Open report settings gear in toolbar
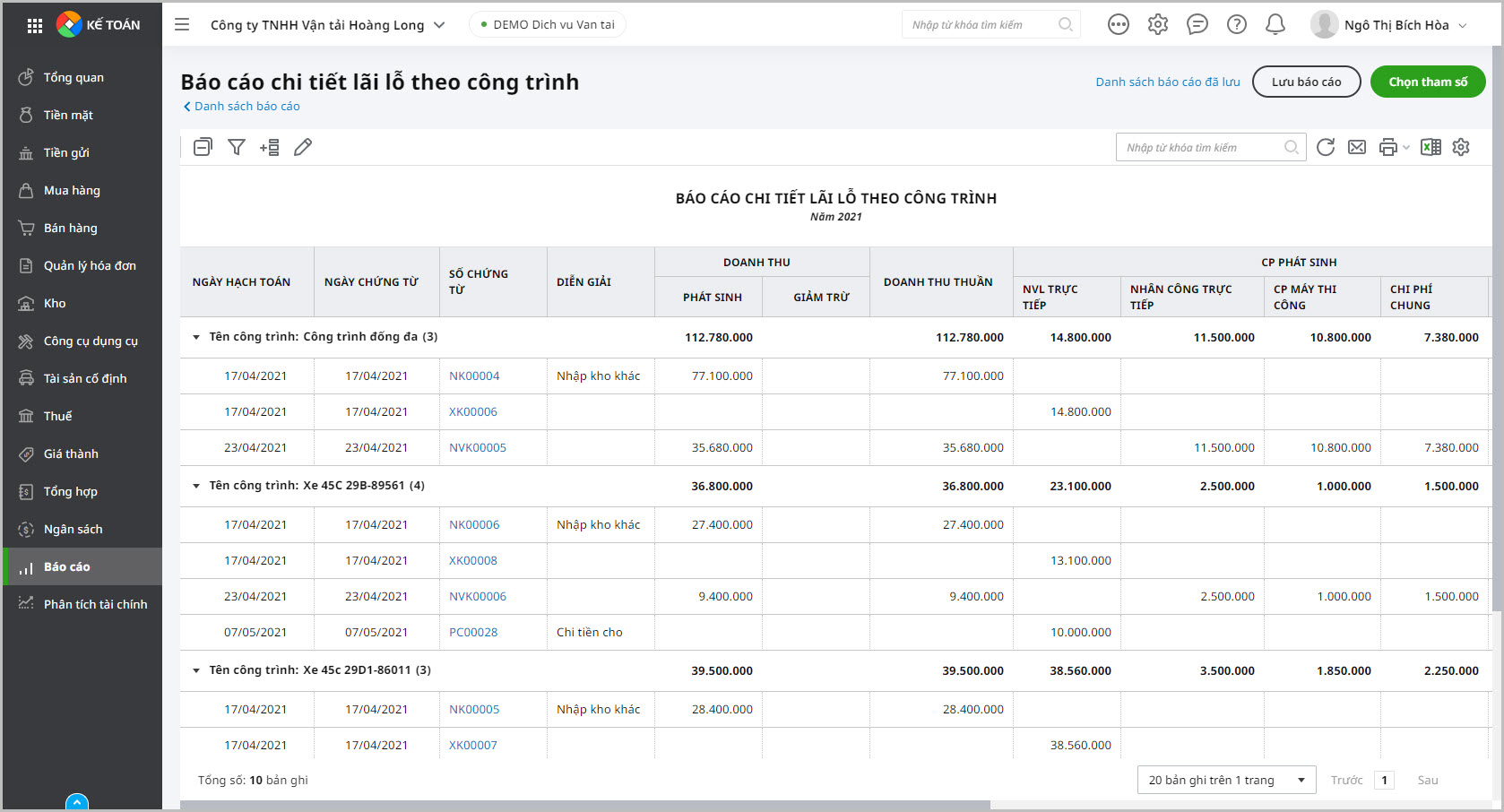Image resolution: width=1504 pixels, height=812 pixels. (x=1461, y=147)
